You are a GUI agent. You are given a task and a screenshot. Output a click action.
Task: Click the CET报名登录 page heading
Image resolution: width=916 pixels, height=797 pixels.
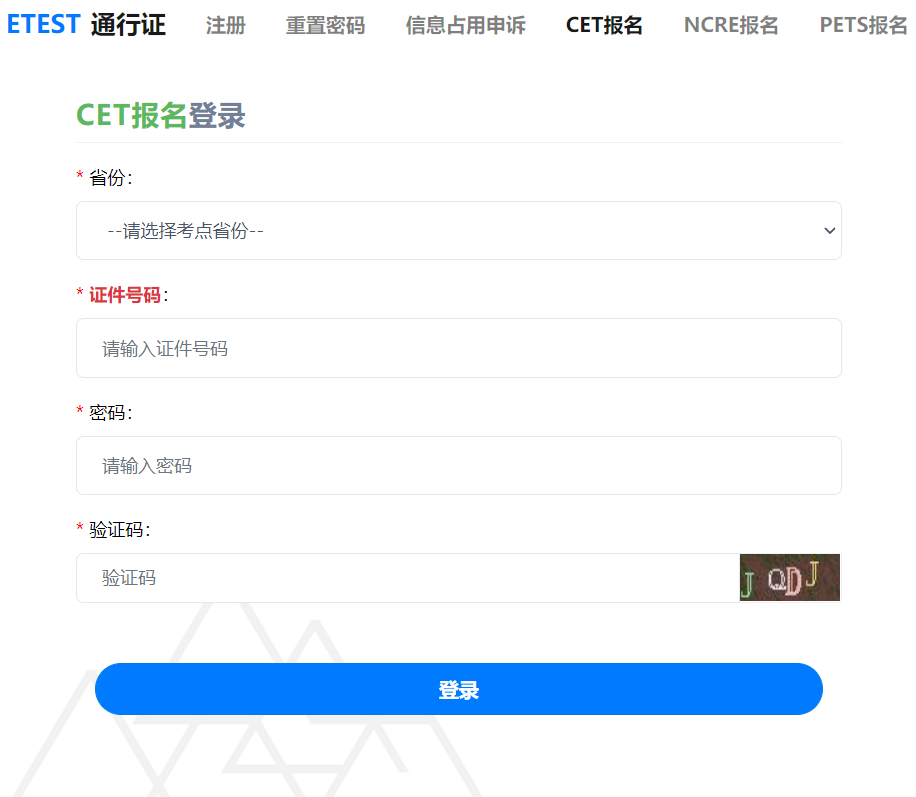click(x=161, y=115)
